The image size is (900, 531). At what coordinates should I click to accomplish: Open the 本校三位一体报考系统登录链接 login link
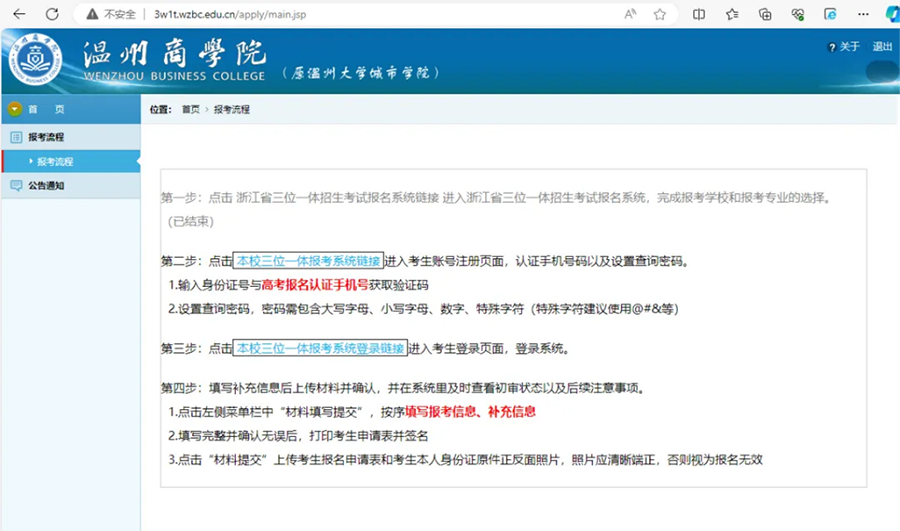point(320,348)
